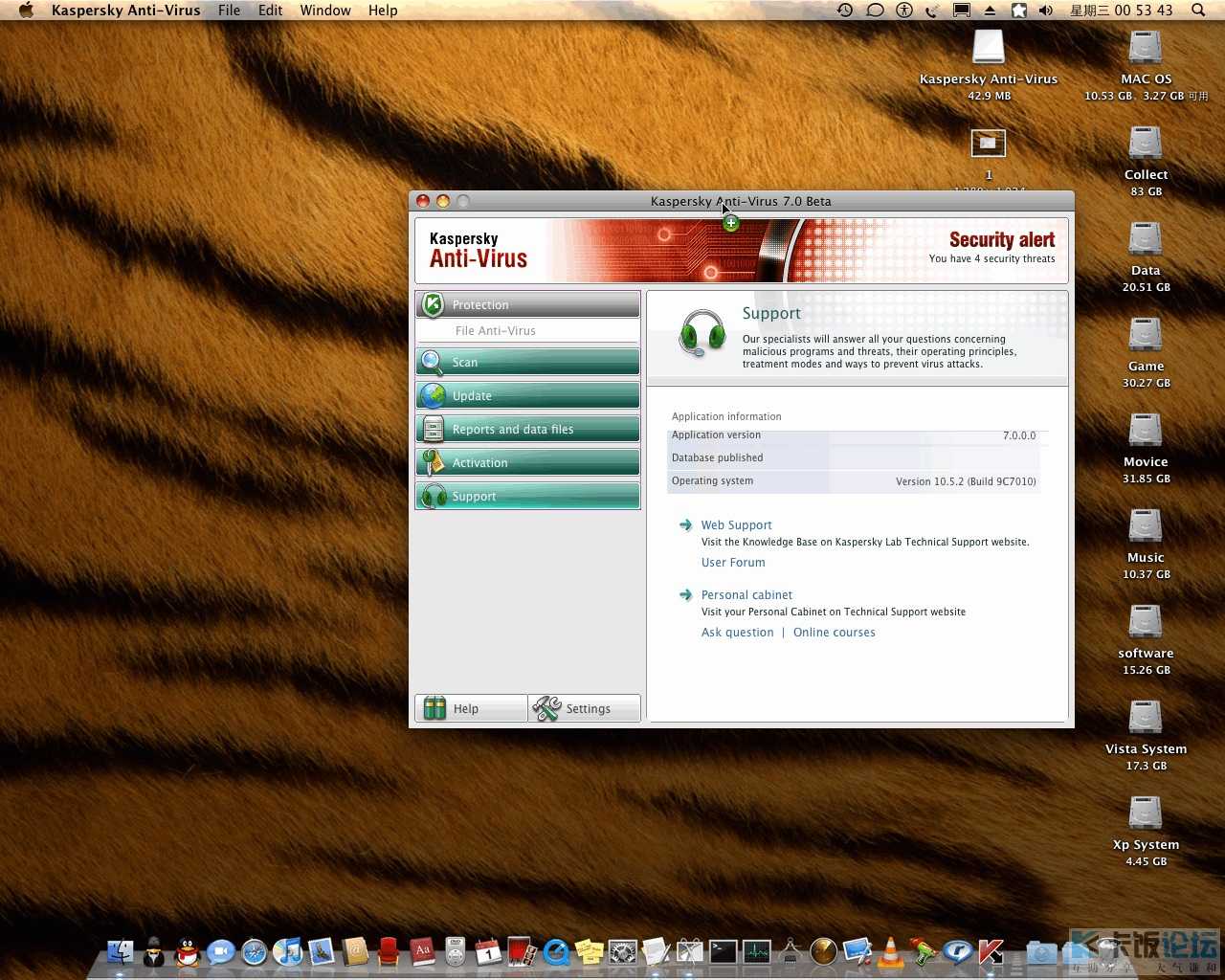Open DVD Player in the dock
This screenshot has height=980, width=1225.
point(456,951)
